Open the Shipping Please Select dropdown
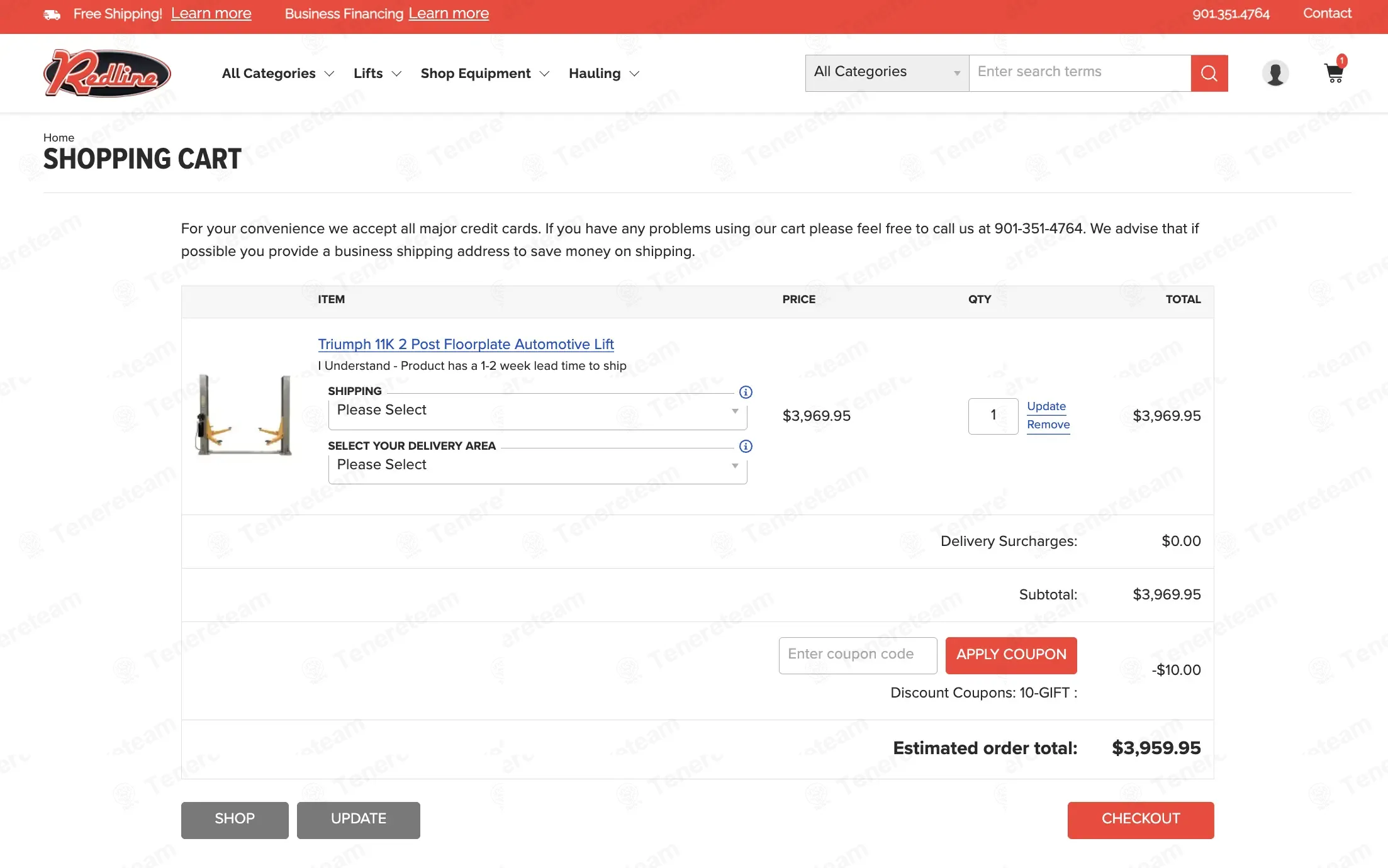The image size is (1388, 868). coord(537,411)
